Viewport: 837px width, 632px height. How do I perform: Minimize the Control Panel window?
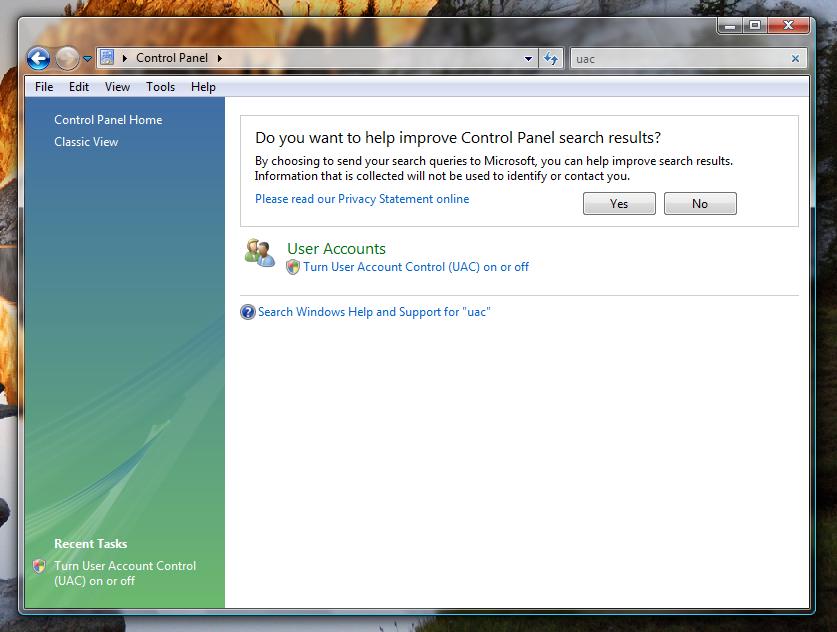730,25
